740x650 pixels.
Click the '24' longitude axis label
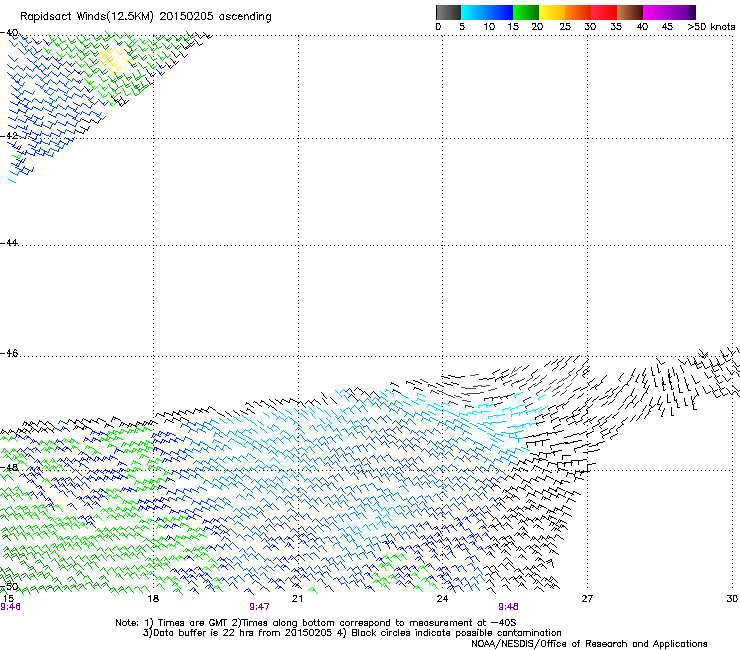click(442, 599)
